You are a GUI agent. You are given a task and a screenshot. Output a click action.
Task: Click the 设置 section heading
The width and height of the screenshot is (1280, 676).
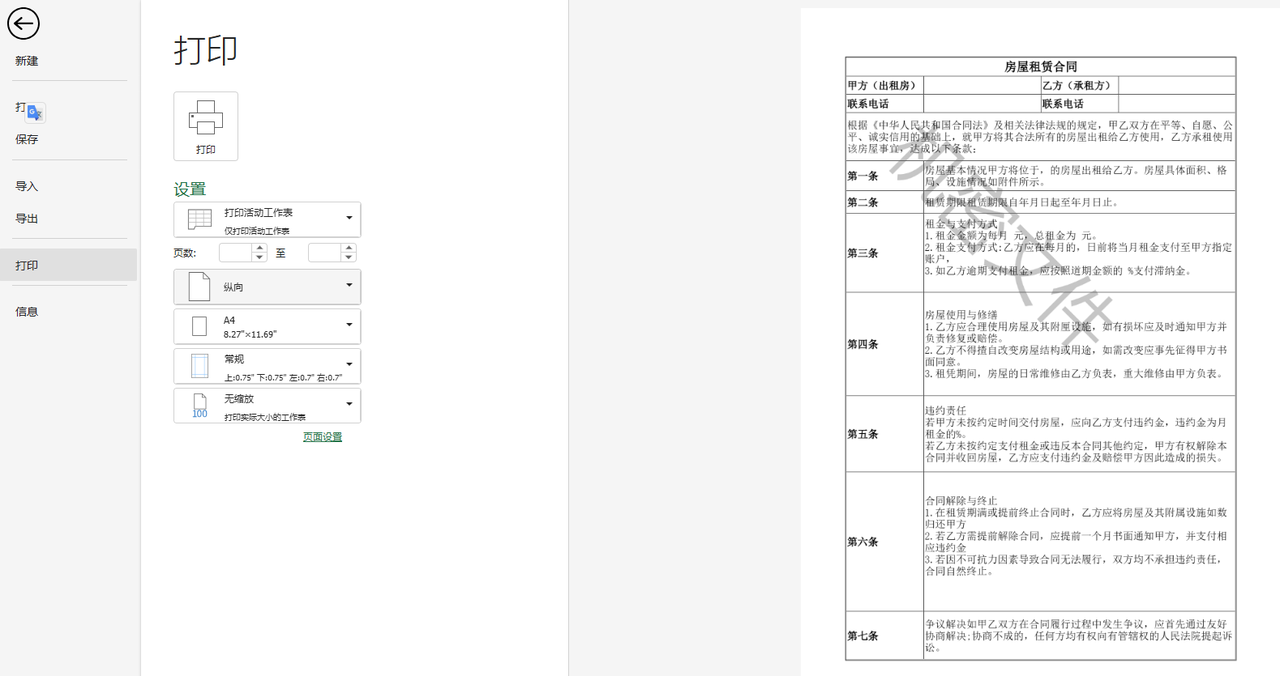pos(190,189)
